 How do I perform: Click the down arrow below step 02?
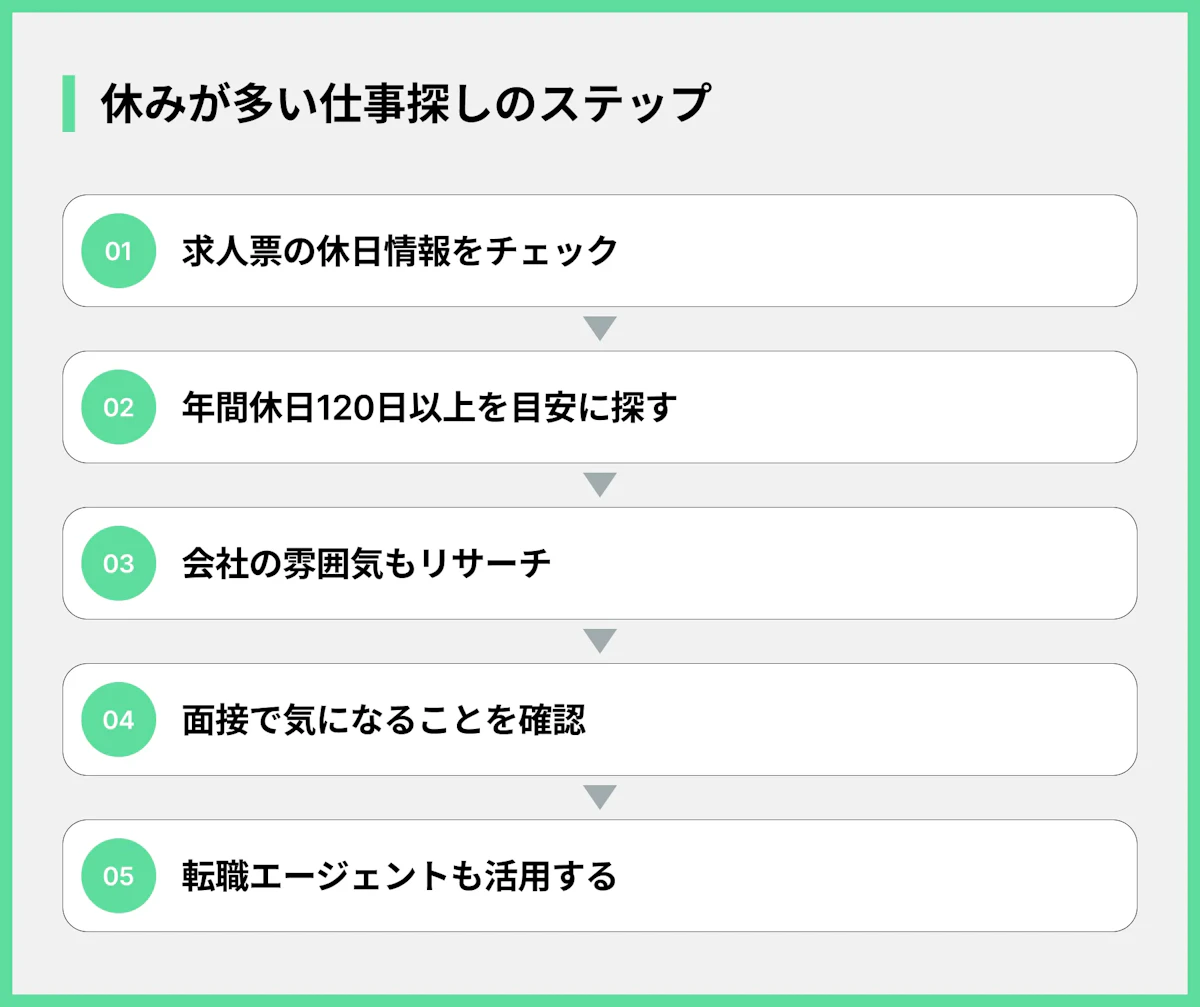[x=599, y=485]
